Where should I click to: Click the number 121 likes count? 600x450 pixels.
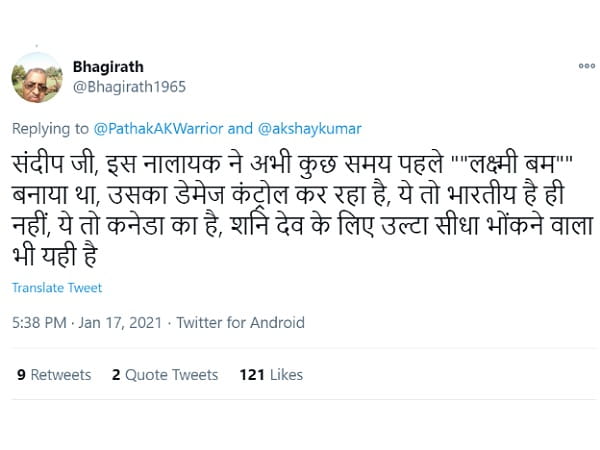tap(252, 375)
